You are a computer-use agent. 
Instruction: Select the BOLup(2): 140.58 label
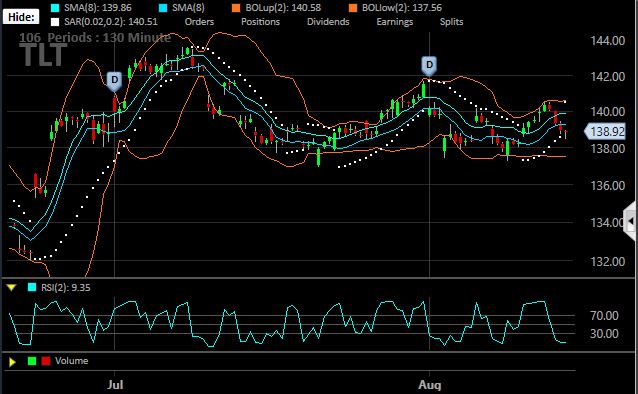pos(283,8)
